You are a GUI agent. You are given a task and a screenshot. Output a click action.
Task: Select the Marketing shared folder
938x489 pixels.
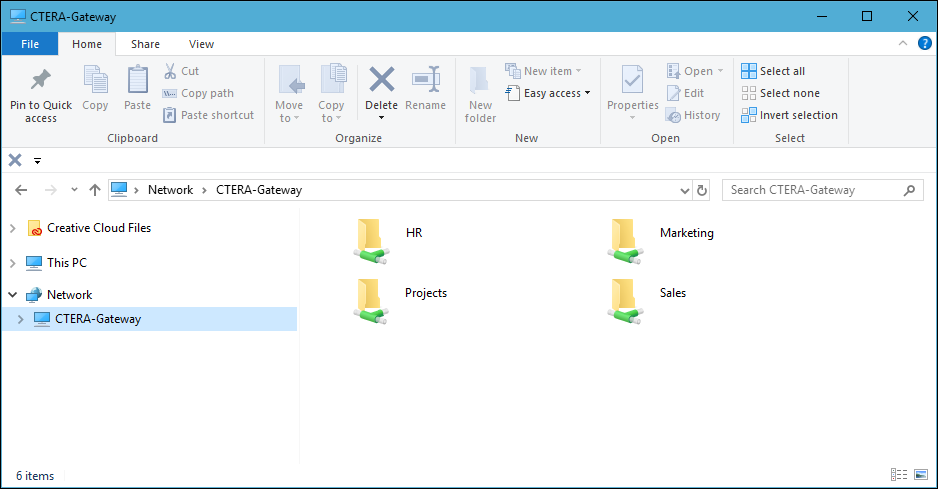[x=661, y=241]
